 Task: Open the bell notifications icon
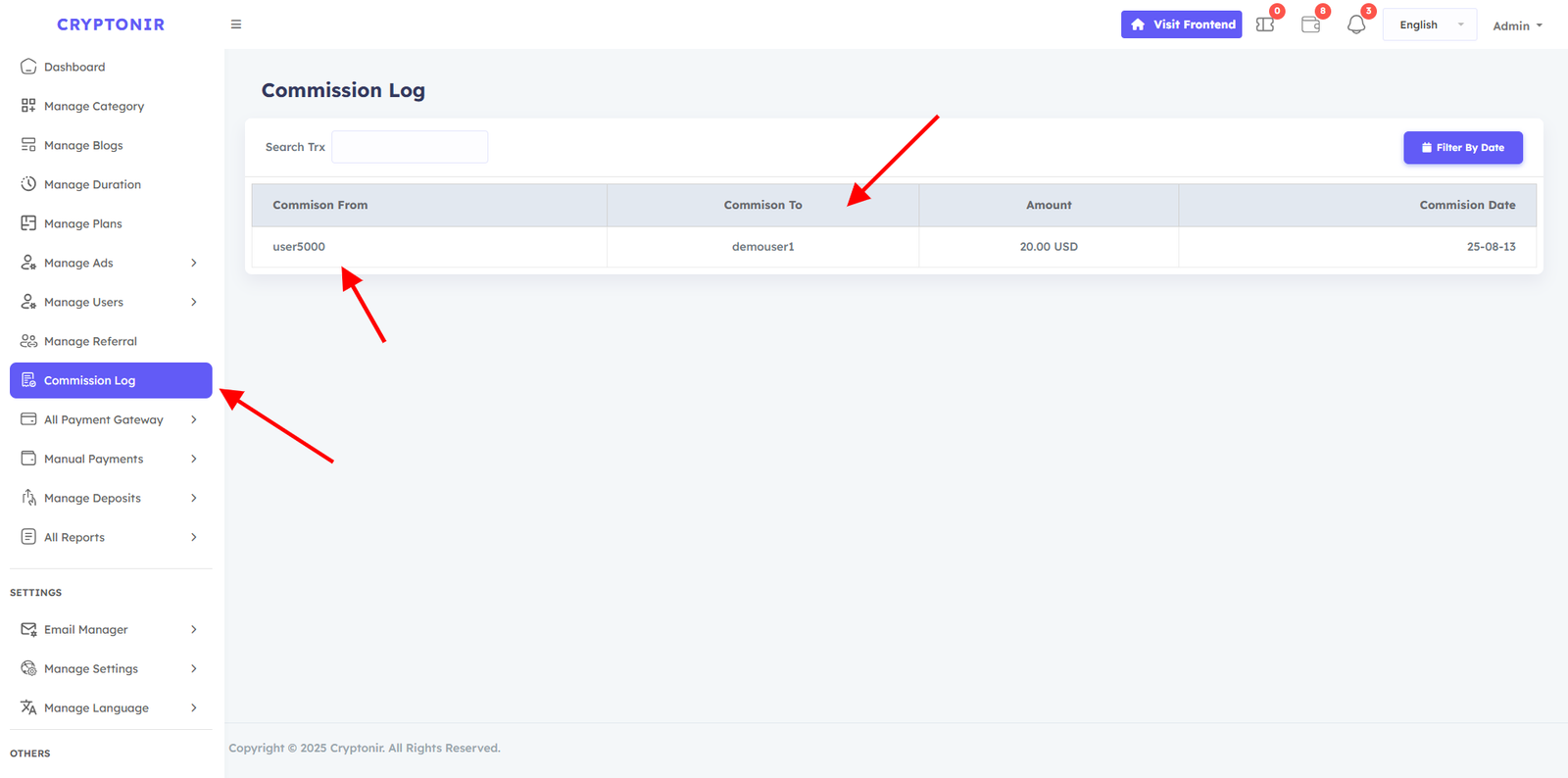pos(1356,25)
